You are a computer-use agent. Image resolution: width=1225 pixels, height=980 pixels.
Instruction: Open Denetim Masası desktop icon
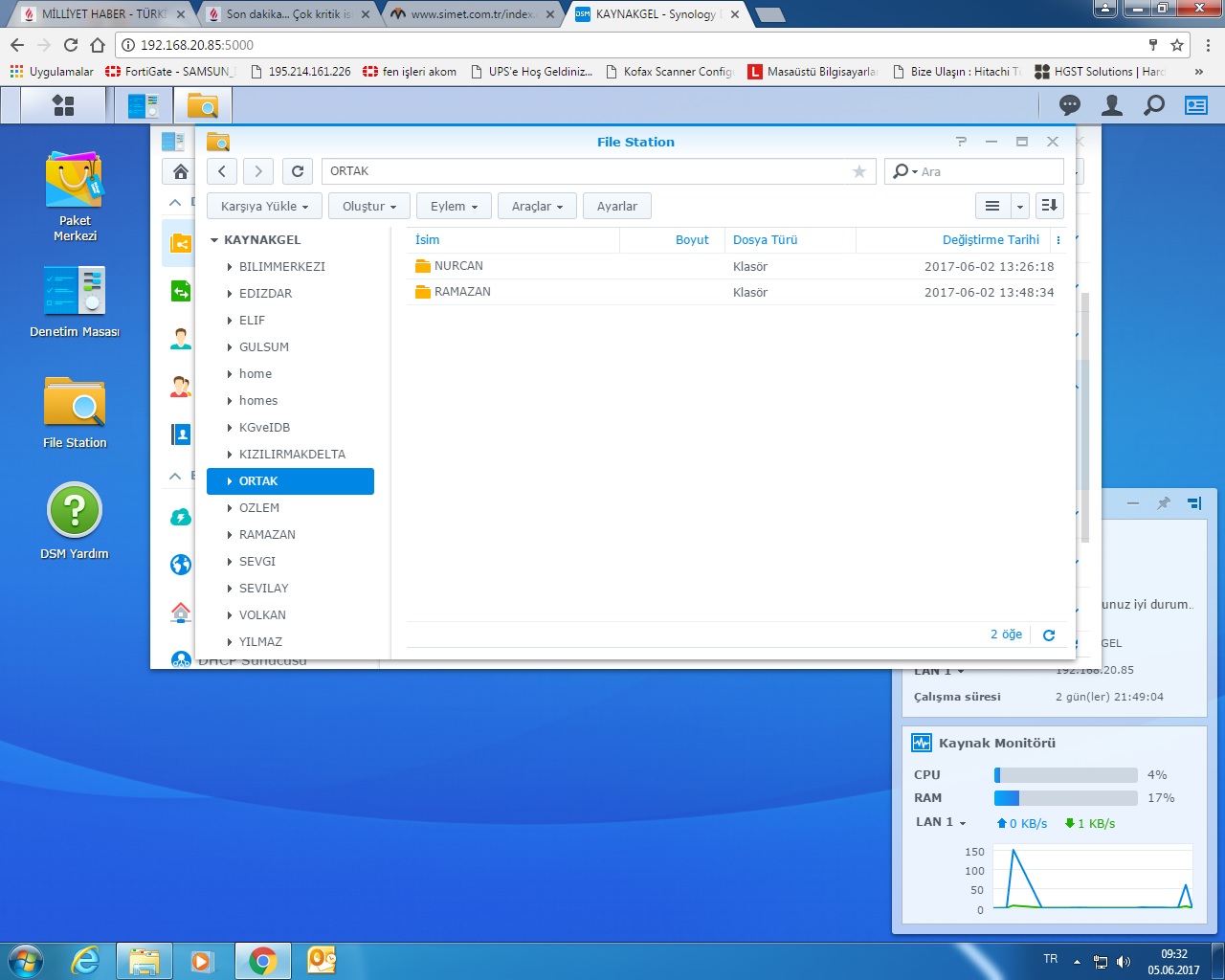click(x=75, y=302)
